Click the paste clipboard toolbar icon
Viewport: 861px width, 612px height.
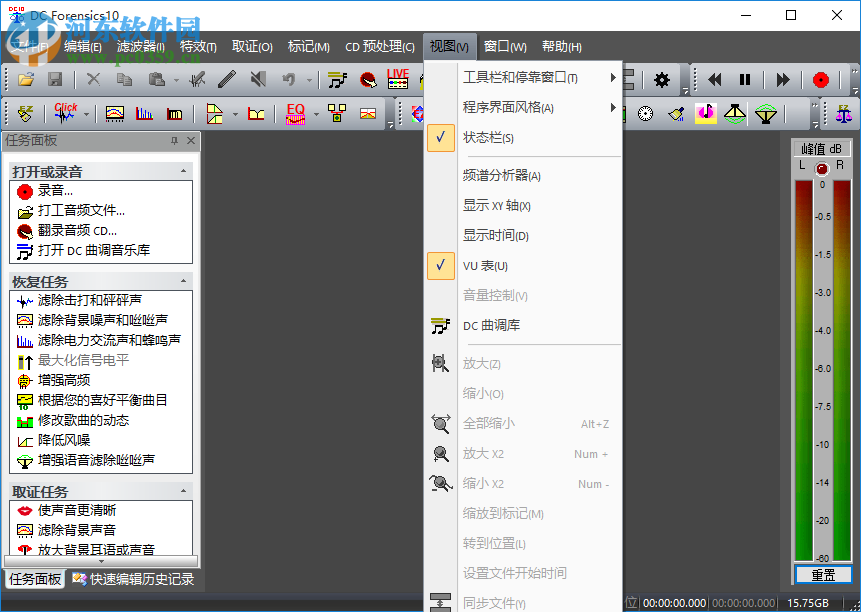pos(156,80)
